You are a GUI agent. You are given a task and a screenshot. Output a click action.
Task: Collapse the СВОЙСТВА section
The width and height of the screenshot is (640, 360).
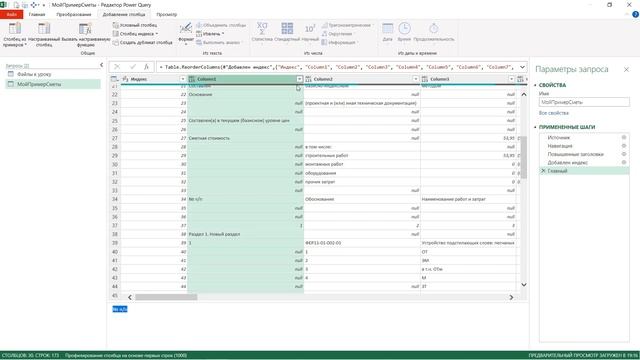536,85
